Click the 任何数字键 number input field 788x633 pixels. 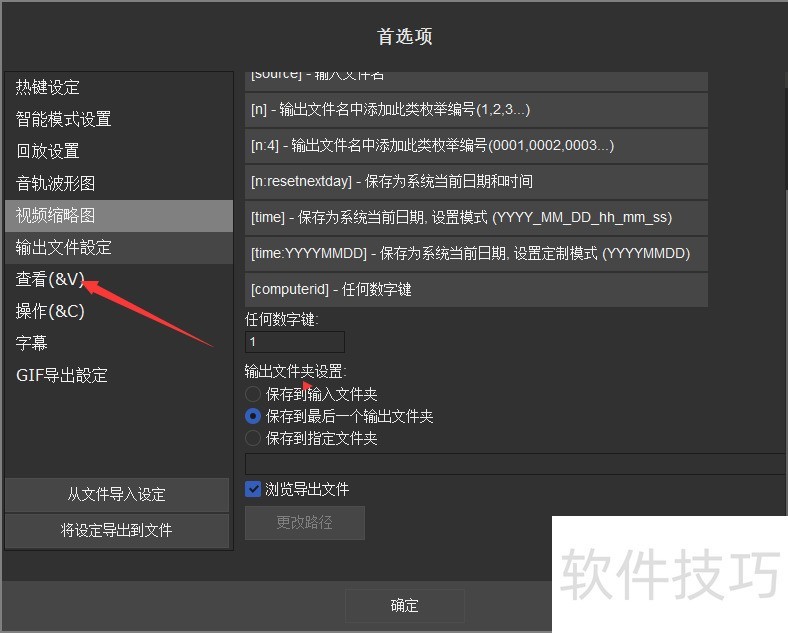coord(295,342)
